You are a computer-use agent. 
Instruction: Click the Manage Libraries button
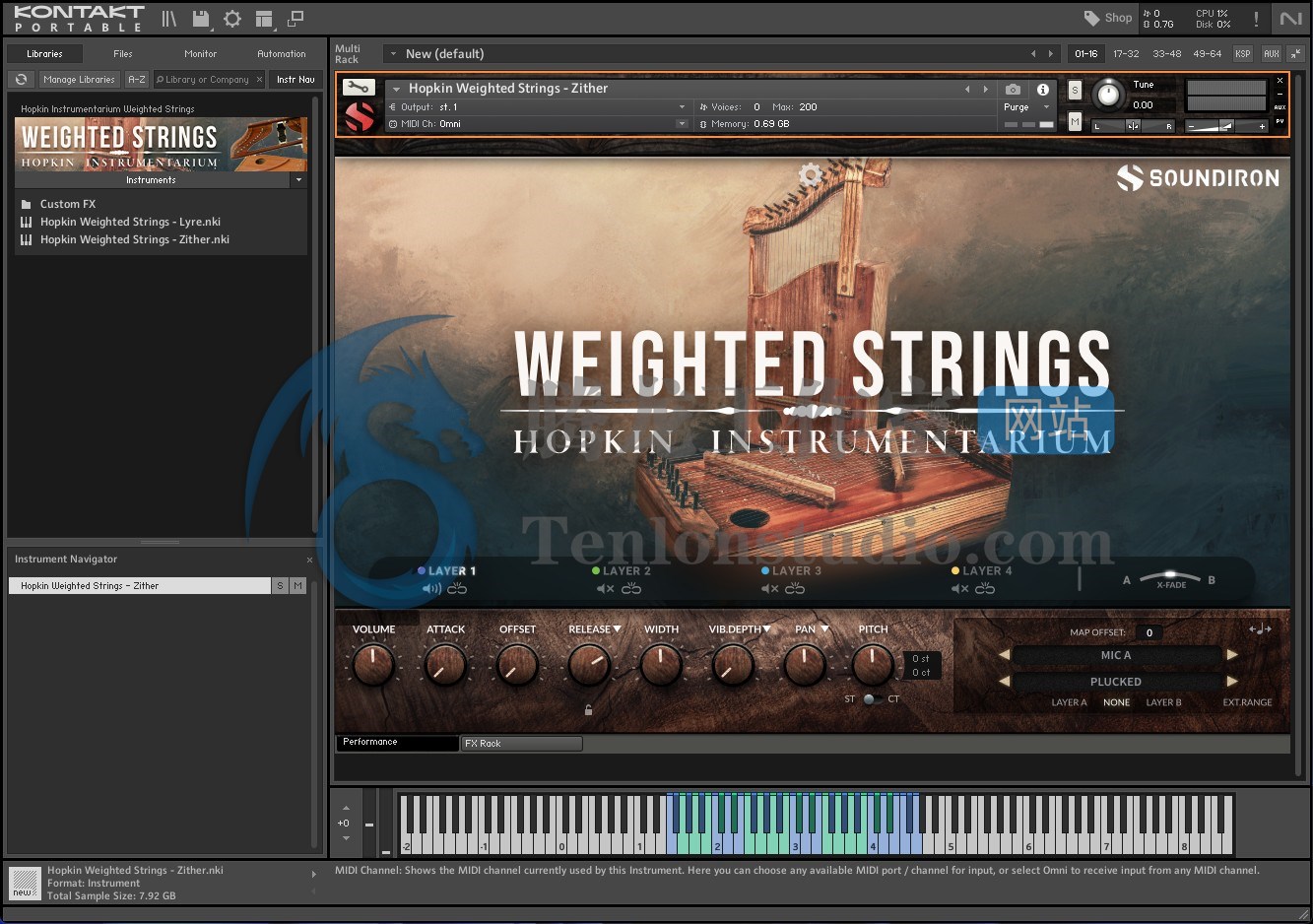click(79, 80)
